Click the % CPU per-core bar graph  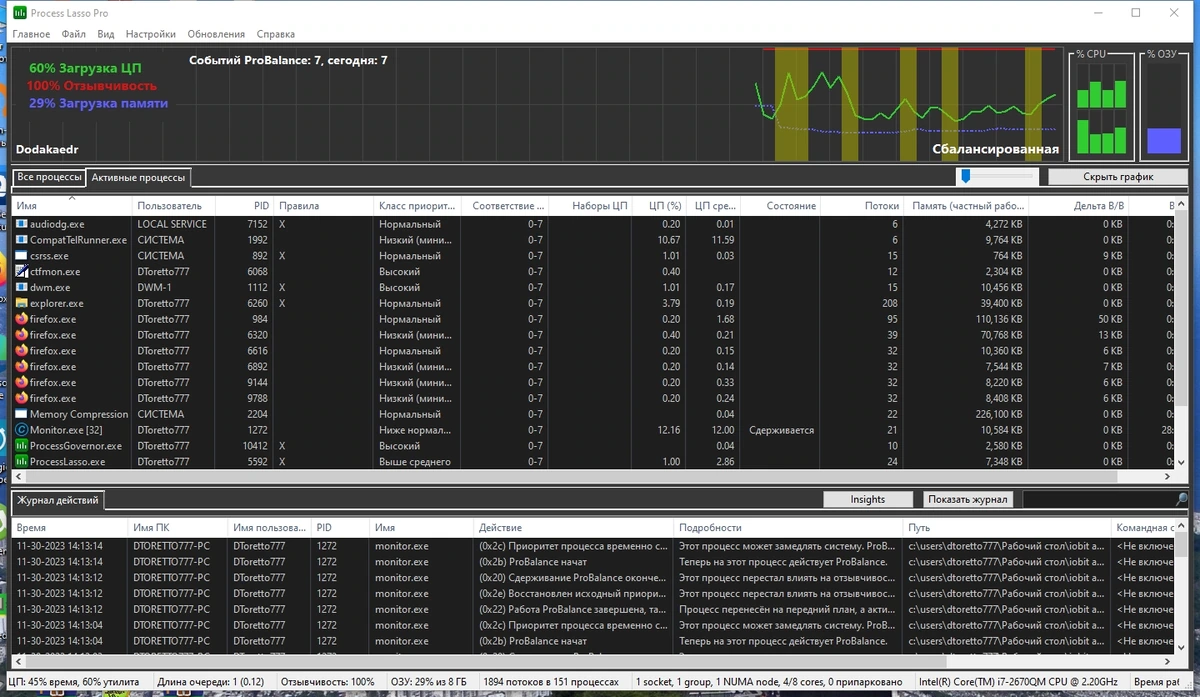[x=1101, y=108]
